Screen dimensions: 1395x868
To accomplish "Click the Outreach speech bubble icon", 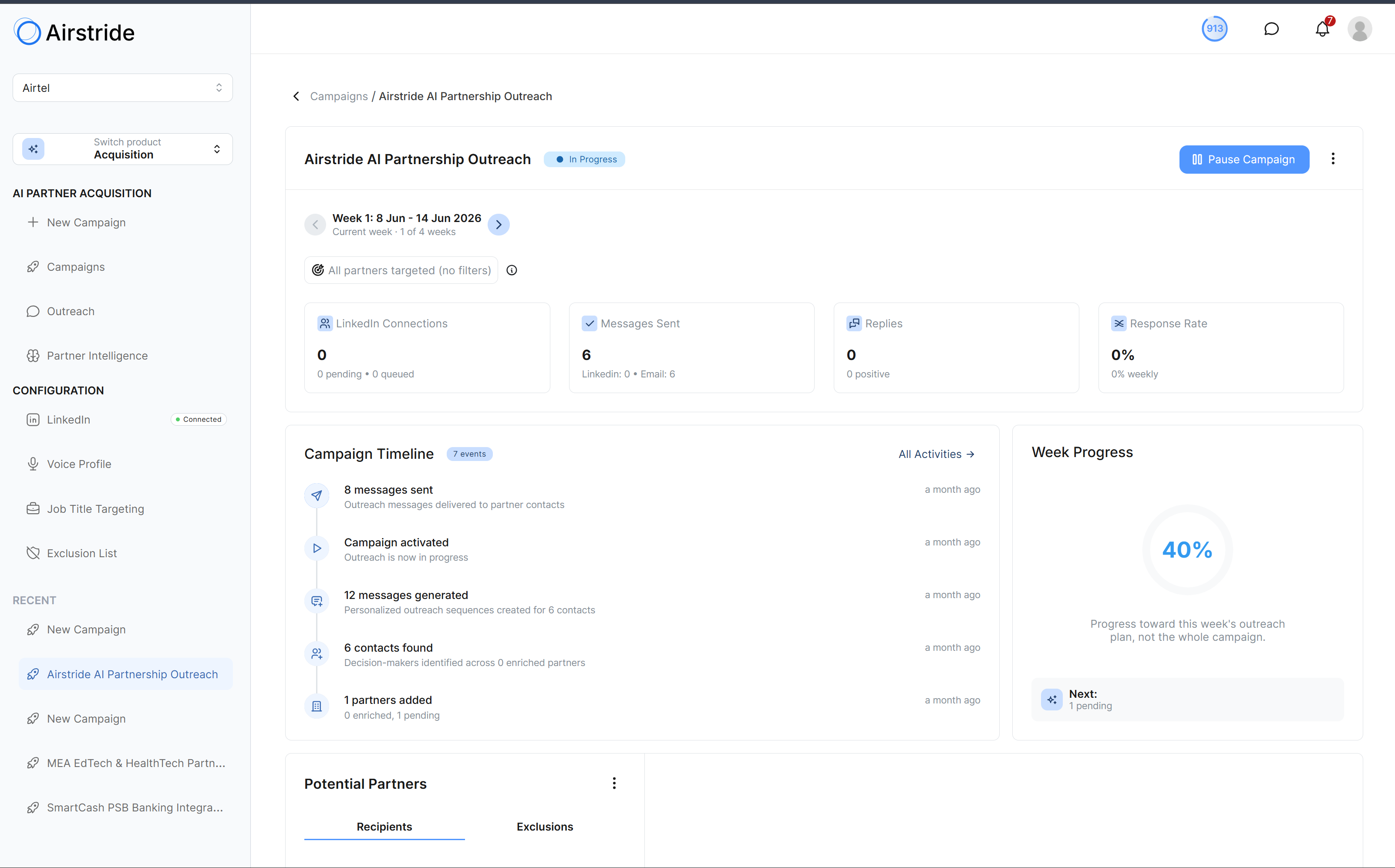I will [x=33, y=311].
